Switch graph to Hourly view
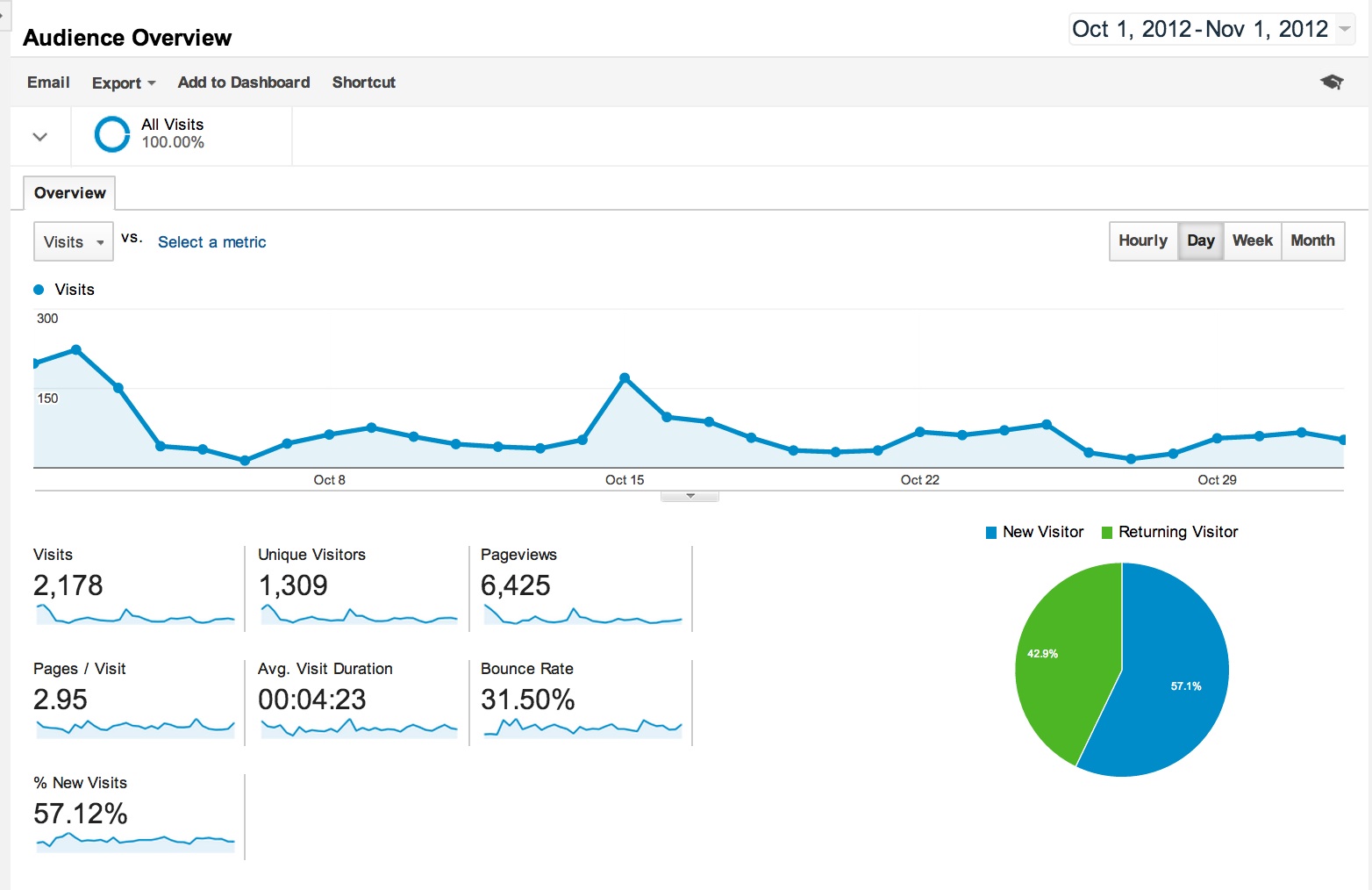Viewport: 1372px width, 890px height. coord(1142,240)
